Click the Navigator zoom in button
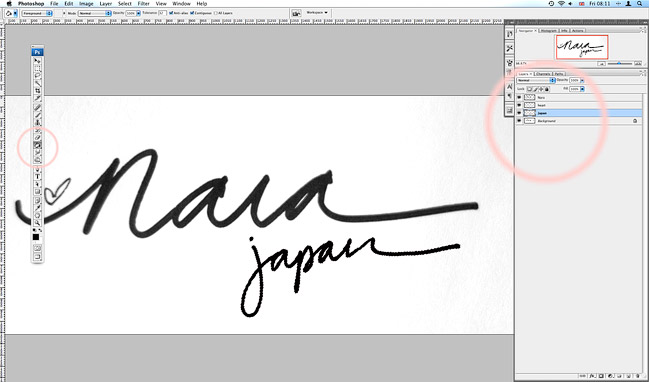The image size is (649, 382). tap(638, 63)
